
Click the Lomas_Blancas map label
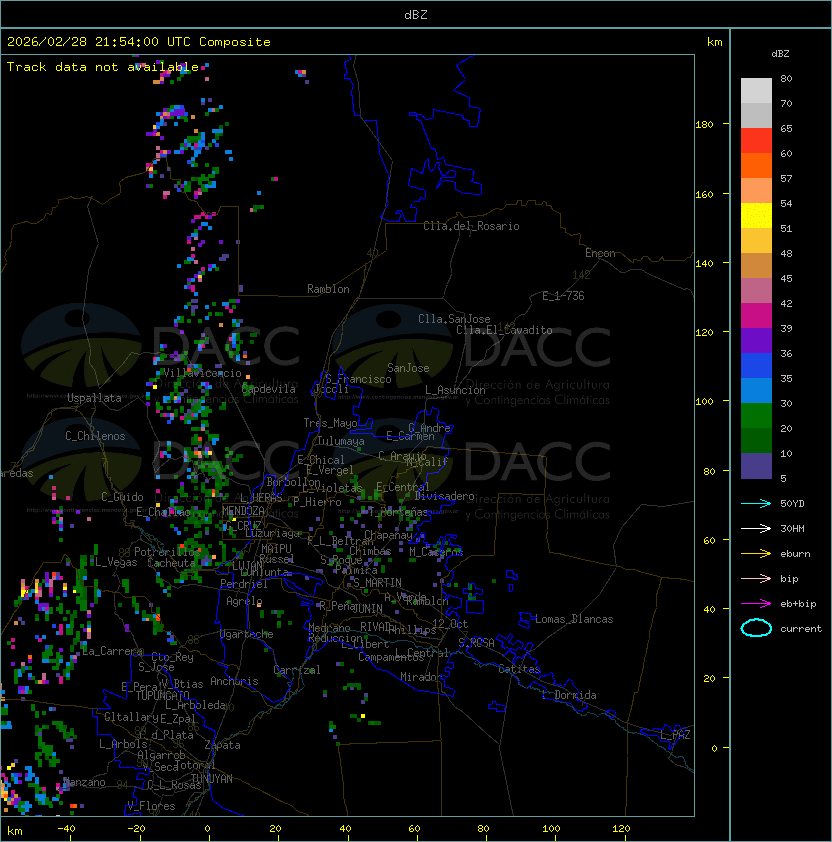point(574,619)
